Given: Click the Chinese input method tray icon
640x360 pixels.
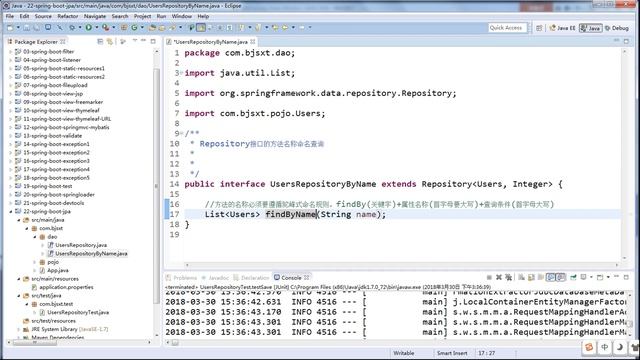Looking at the screenshot, I should [x=604, y=347].
